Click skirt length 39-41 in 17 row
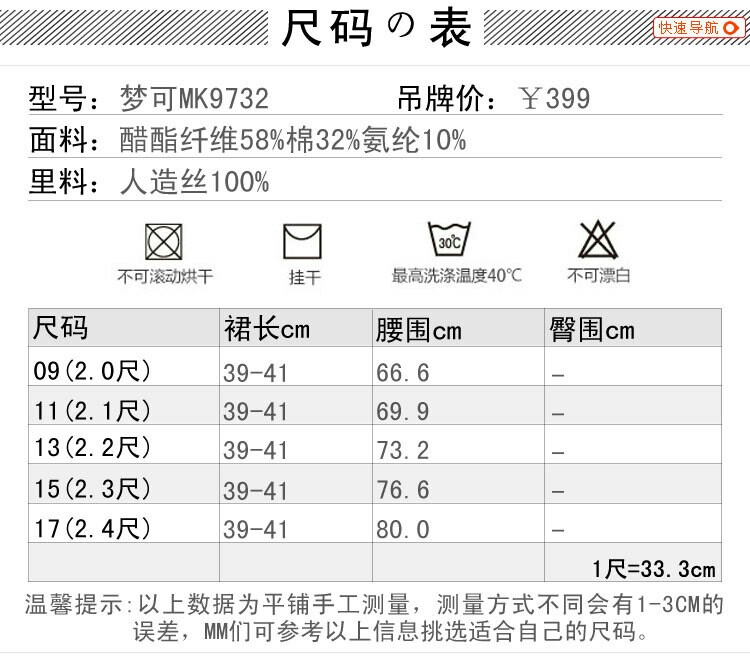The height and width of the screenshot is (663, 750). click(255, 530)
